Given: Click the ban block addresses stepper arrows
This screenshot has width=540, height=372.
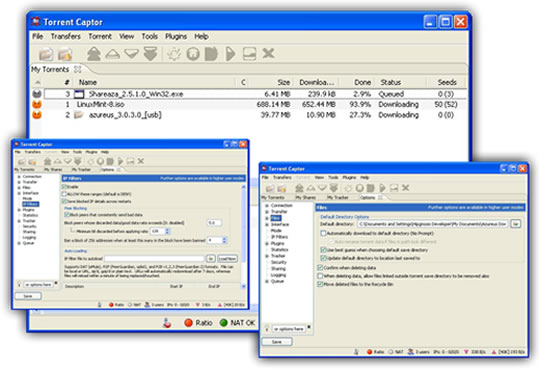Looking at the screenshot, I should tap(225, 240).
